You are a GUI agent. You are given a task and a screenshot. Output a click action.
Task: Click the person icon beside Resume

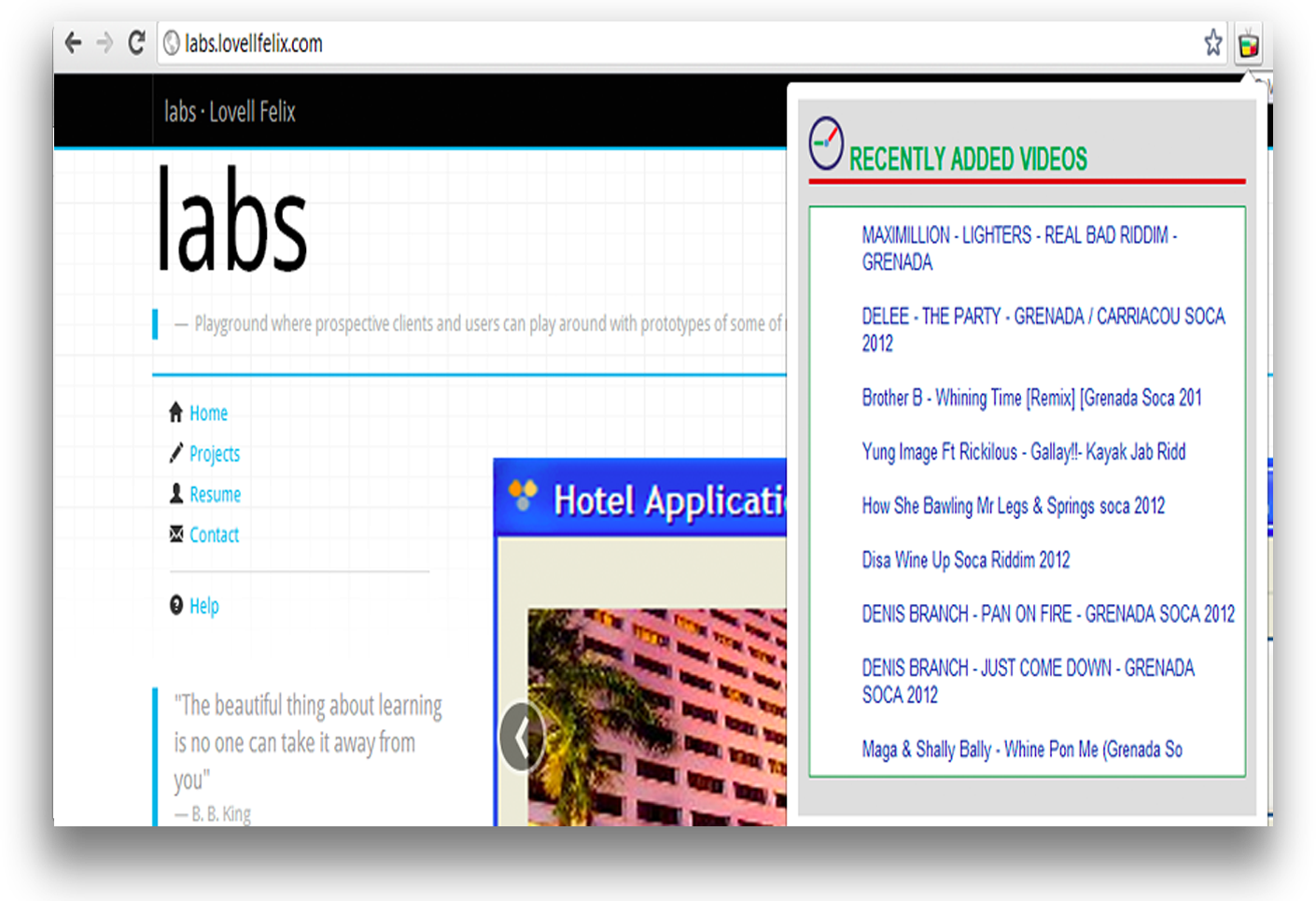[x=175, y=493]
